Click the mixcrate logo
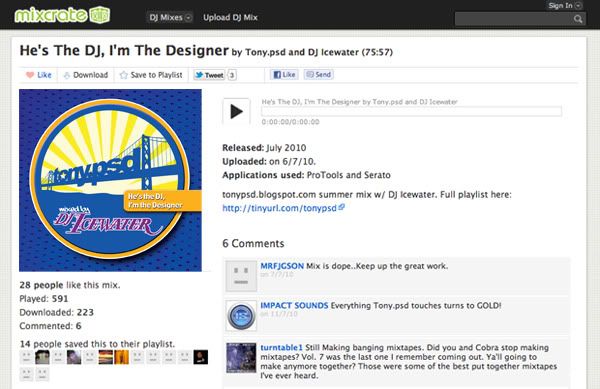 point(62,15)
